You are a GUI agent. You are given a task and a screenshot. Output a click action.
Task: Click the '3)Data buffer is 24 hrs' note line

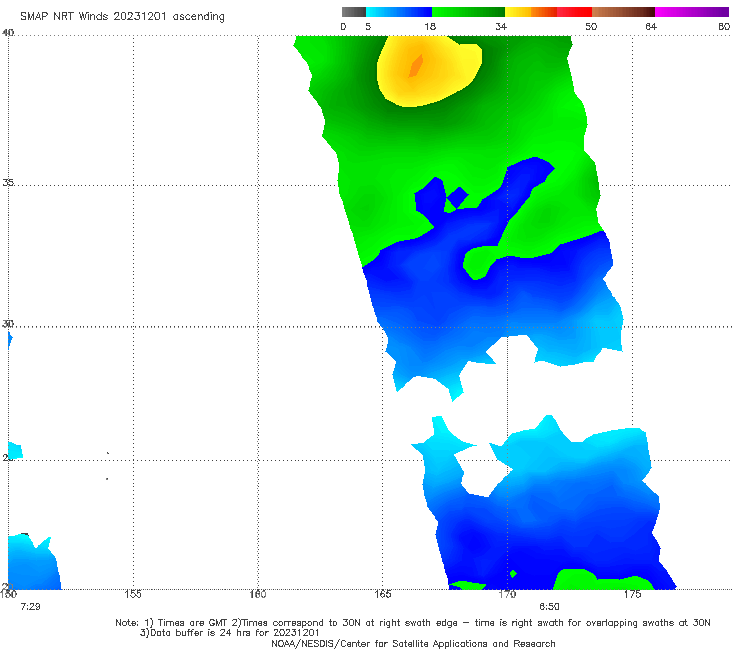pos(230,633)
